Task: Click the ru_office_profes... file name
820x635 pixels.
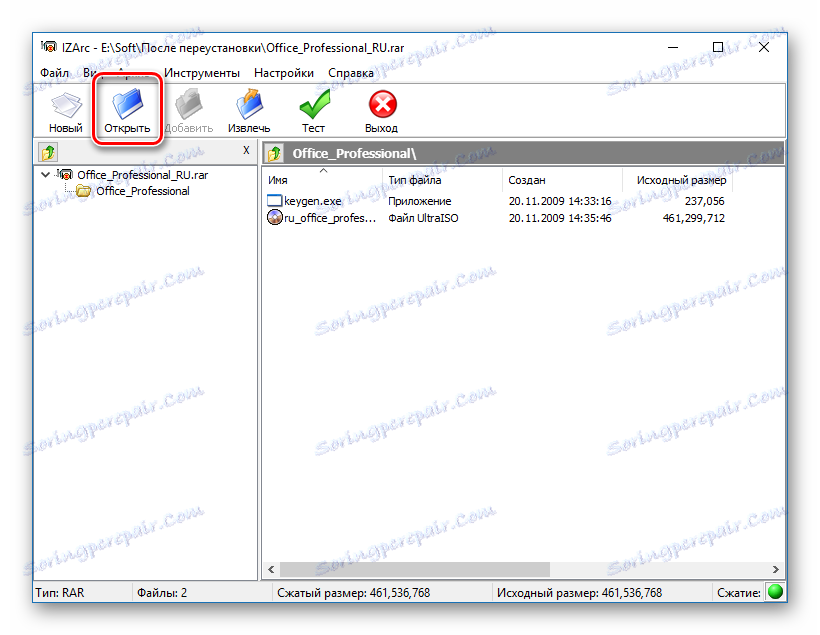Action: point(330,218)
